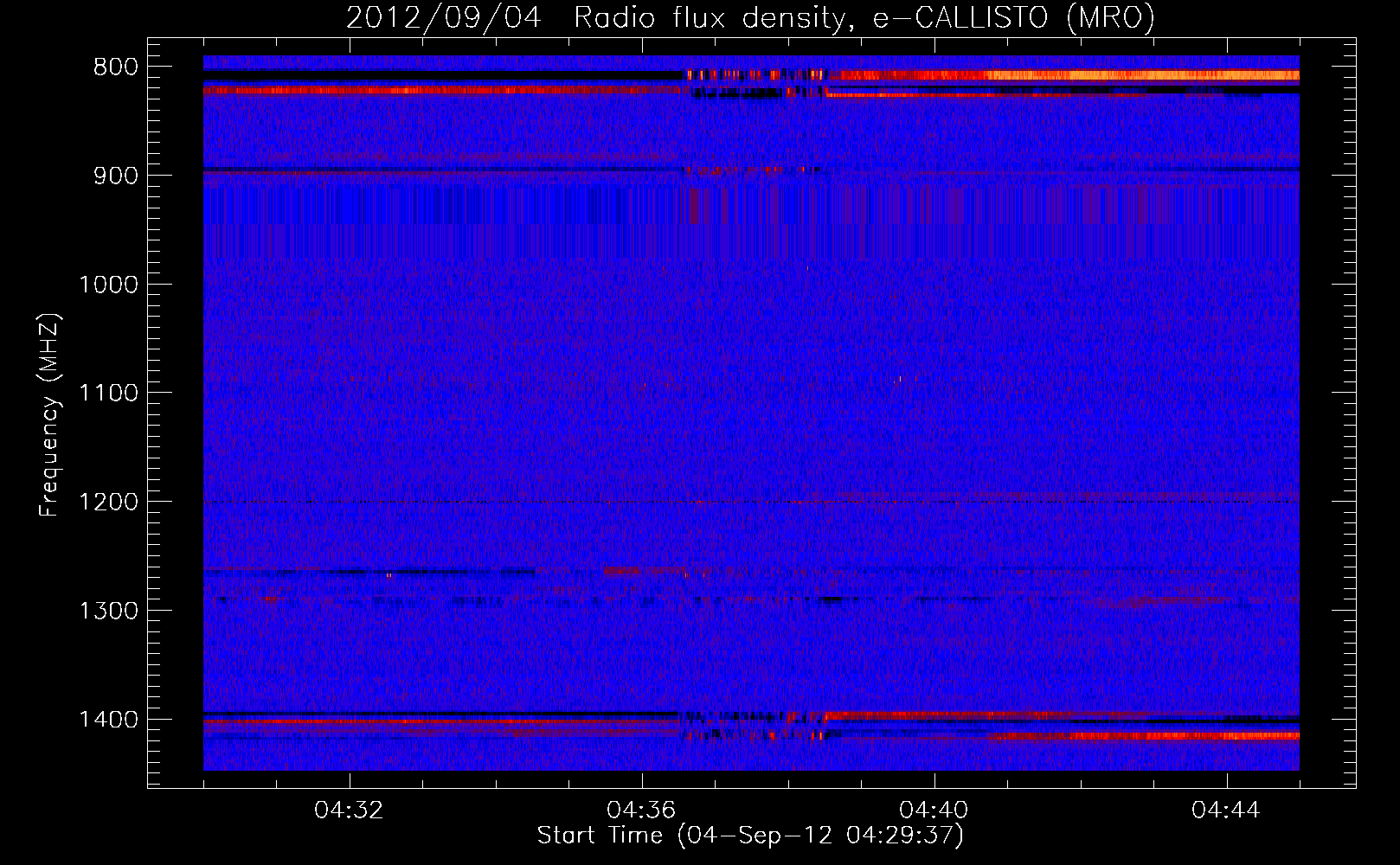Click the '04:32' time tick label

coord(349,811)
